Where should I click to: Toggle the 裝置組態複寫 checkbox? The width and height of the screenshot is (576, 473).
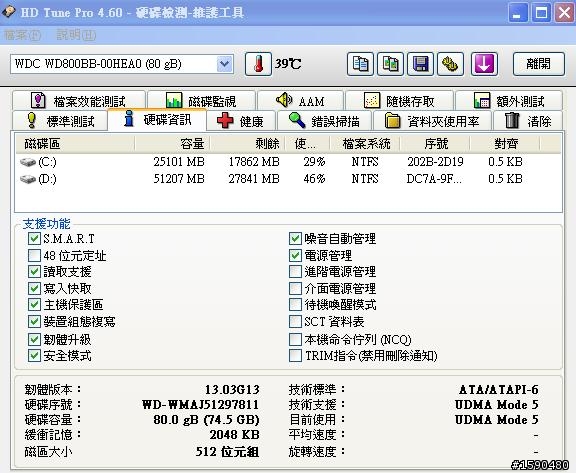(x=34, y=321)
